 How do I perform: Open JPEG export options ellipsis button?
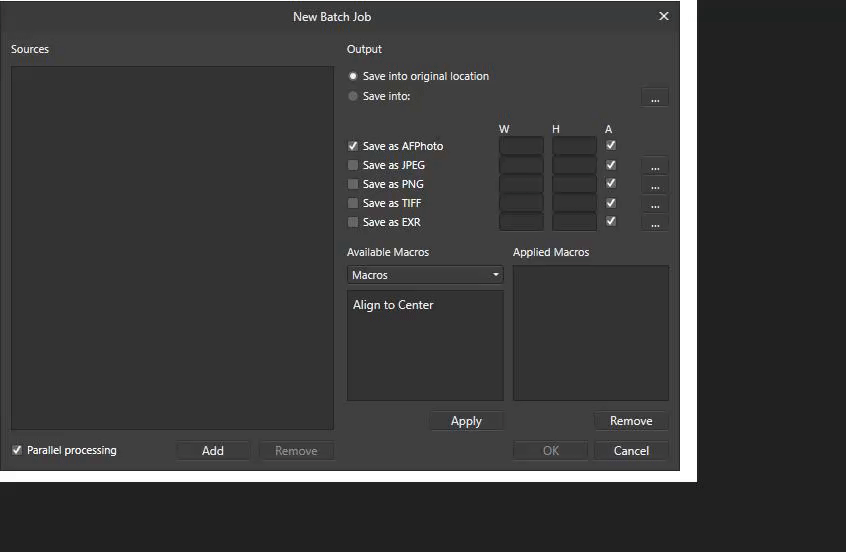pos(655,166)
